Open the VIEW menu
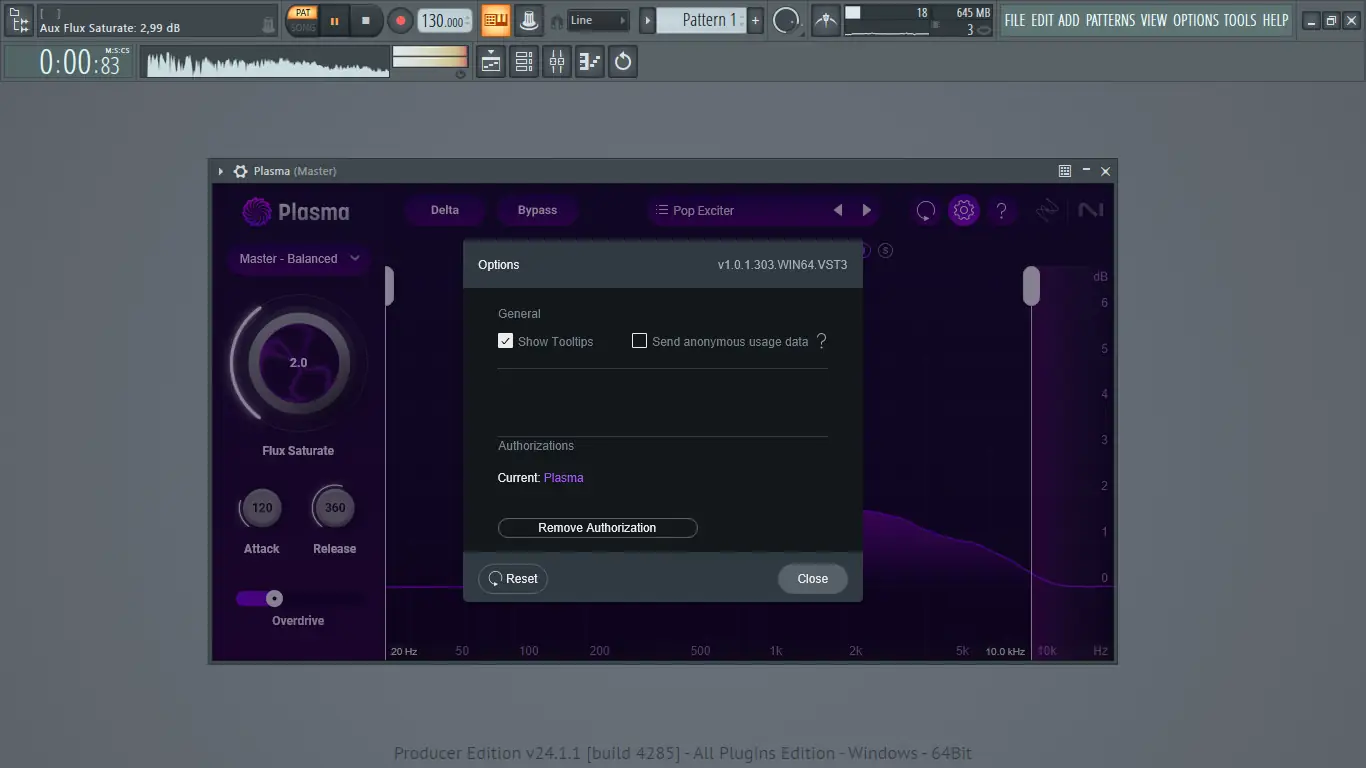The height and width of the screenshot is (768, 1366). (1154, 20)
